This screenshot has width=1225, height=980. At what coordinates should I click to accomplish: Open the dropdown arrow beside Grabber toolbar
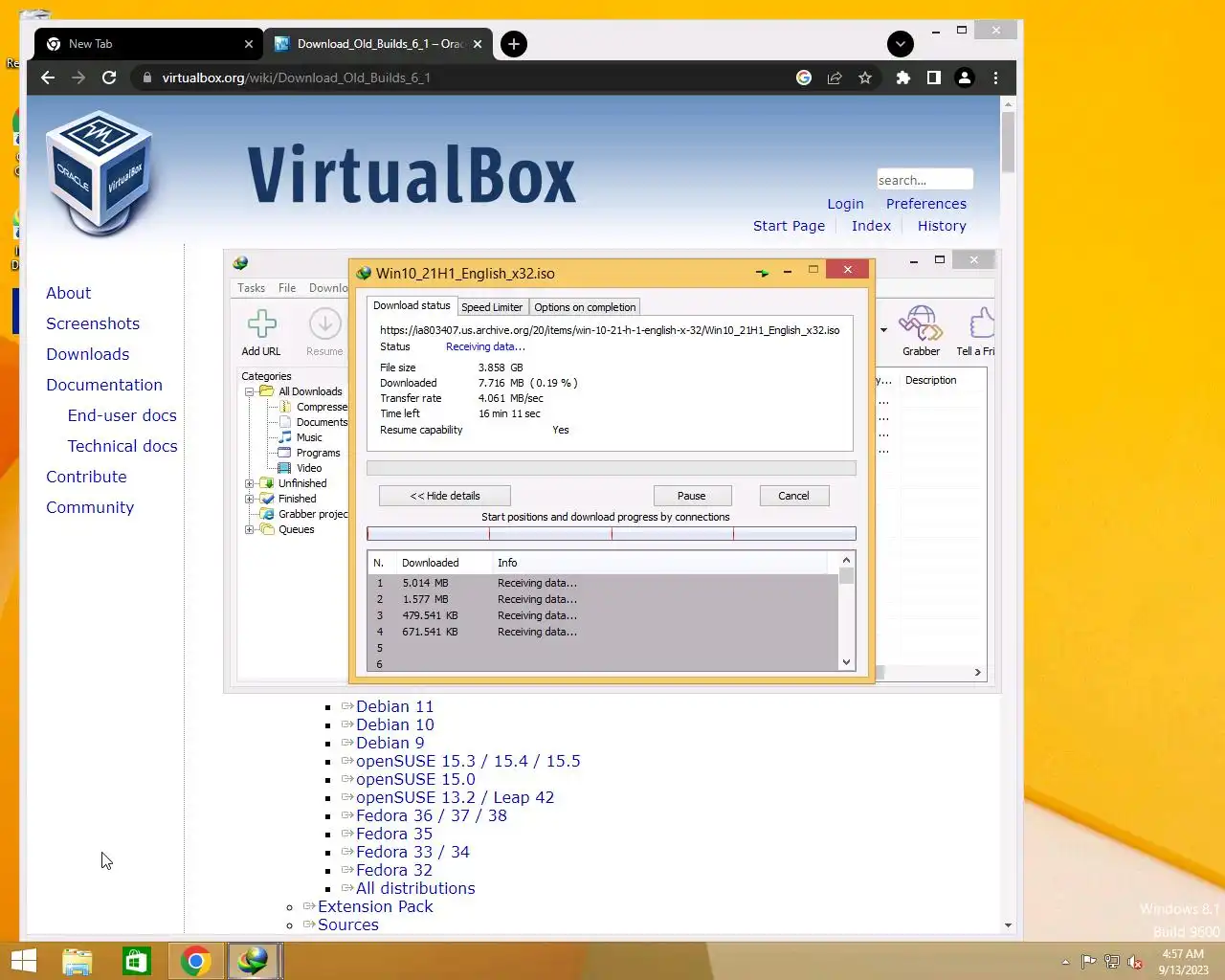tap(883, 330)
